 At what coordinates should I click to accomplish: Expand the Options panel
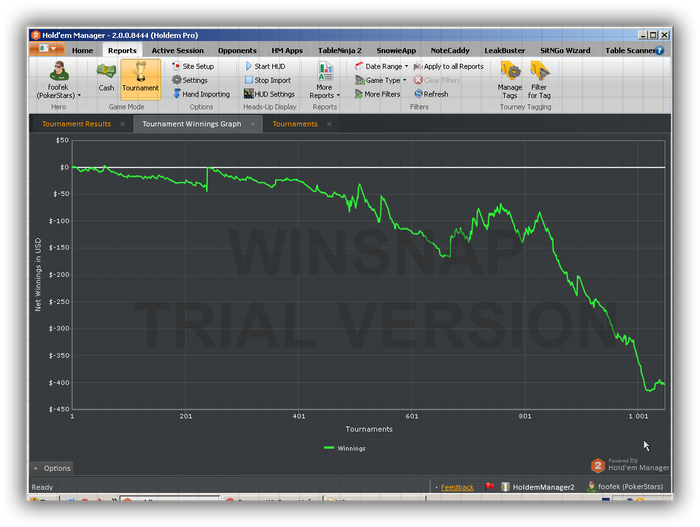pyautogui.click(x=52, y=468)
